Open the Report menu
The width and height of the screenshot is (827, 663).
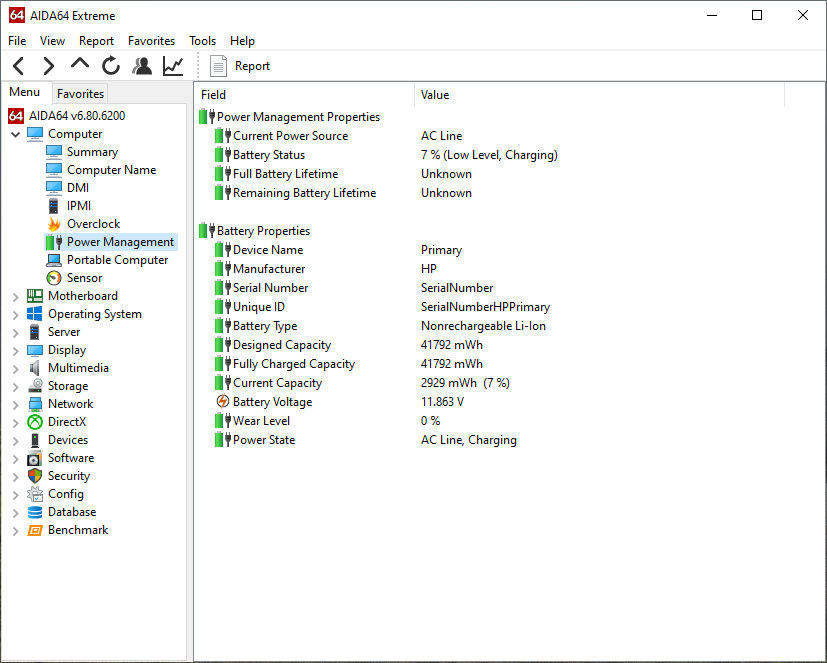pyautogui.click(x=97, y=41)
